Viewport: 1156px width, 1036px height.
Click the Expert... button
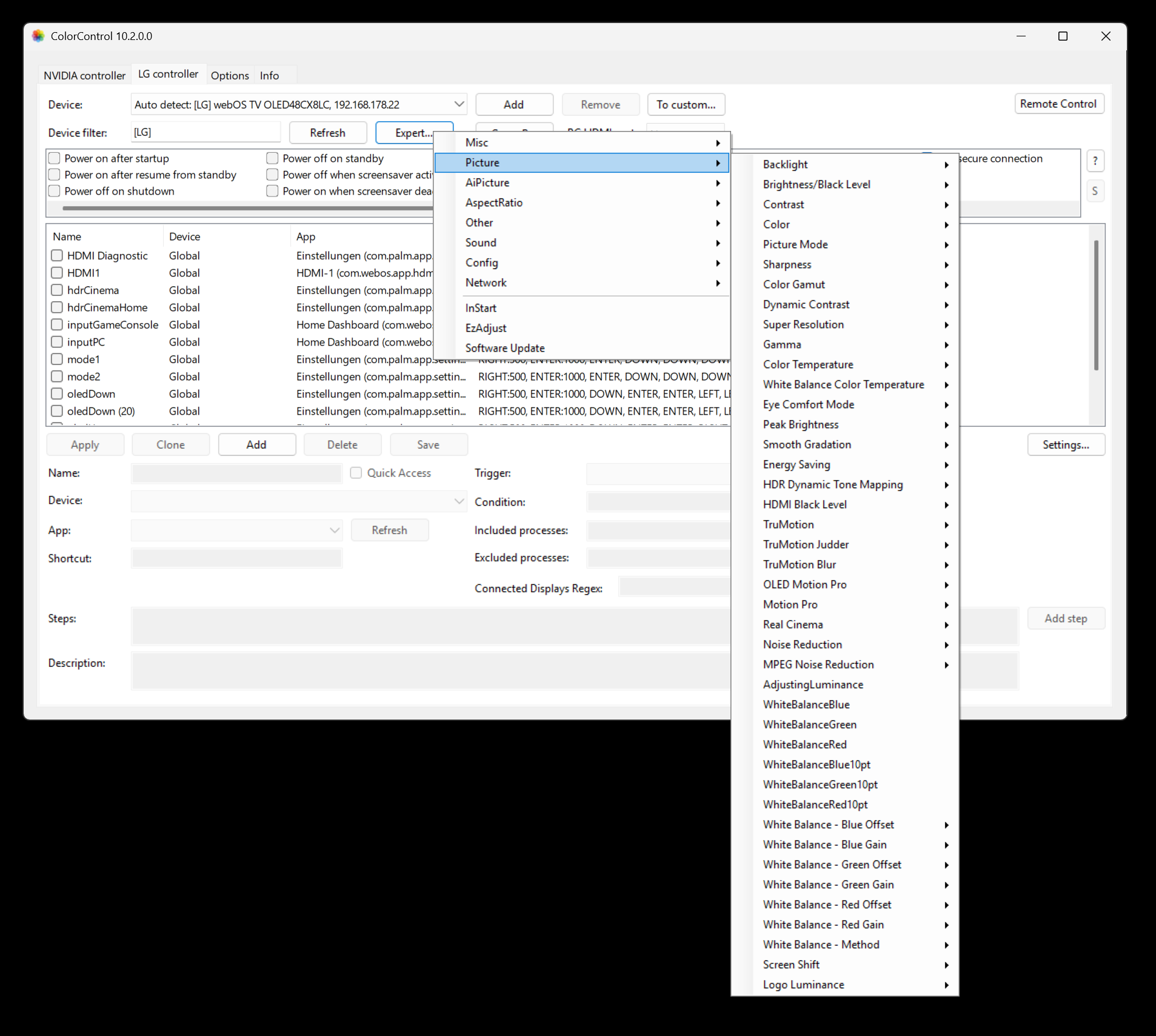414,133
